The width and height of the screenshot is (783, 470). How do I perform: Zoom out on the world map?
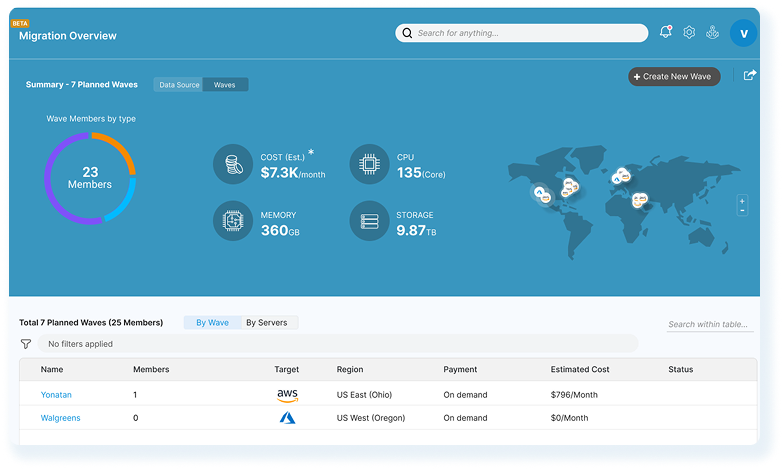[743, 210]
